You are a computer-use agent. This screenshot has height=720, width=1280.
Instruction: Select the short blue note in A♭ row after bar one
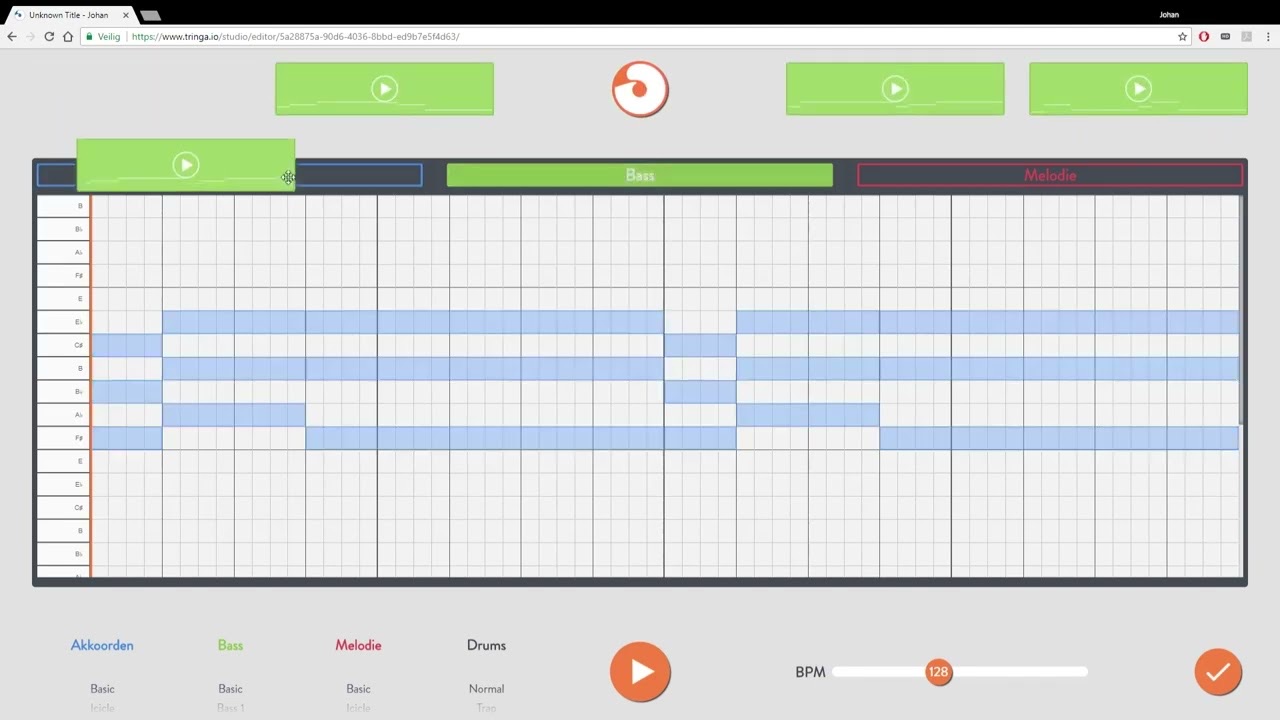[x=234, y=414]
